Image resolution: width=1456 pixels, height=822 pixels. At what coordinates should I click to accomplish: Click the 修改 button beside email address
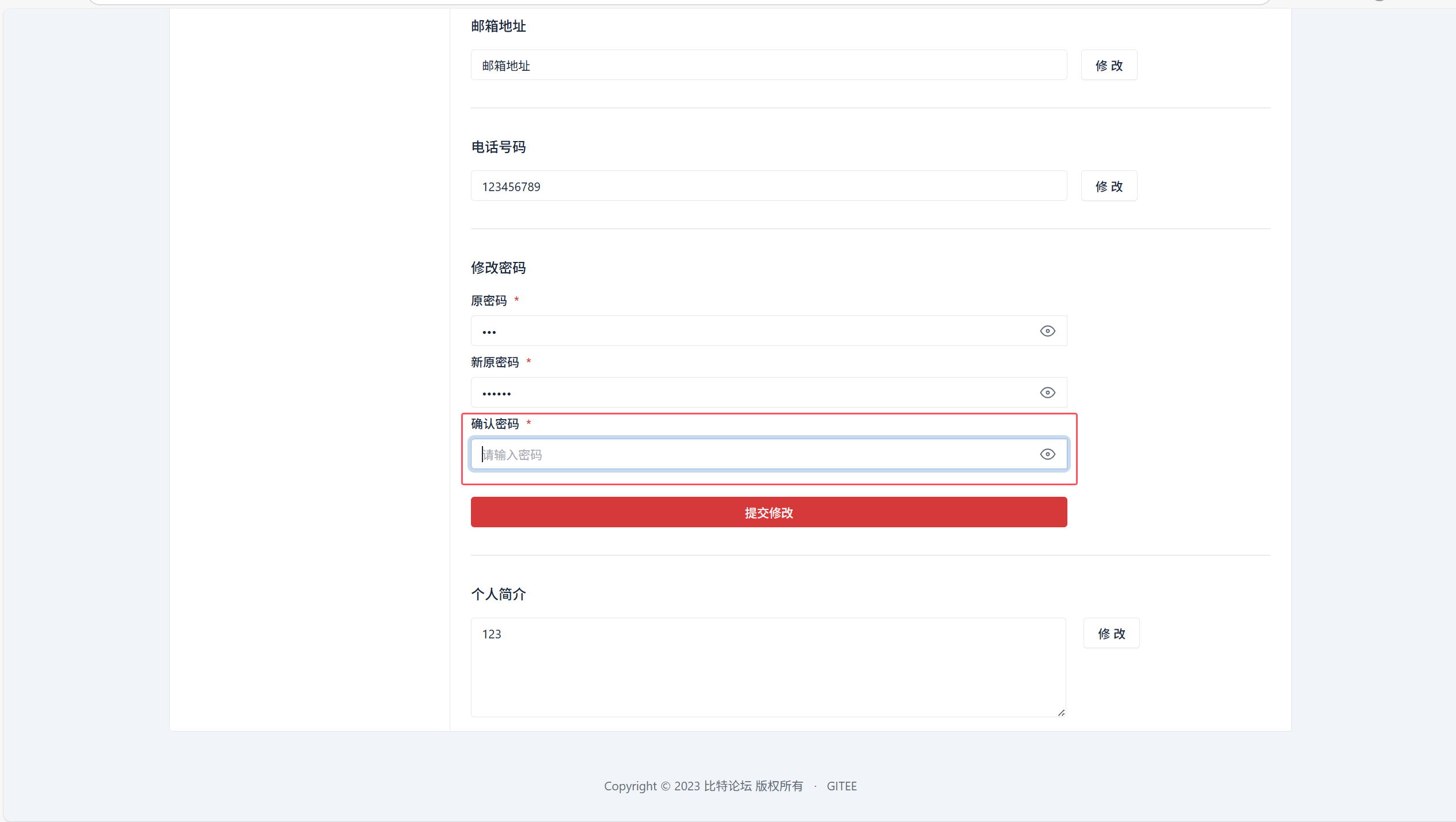tap(1108, 65)
